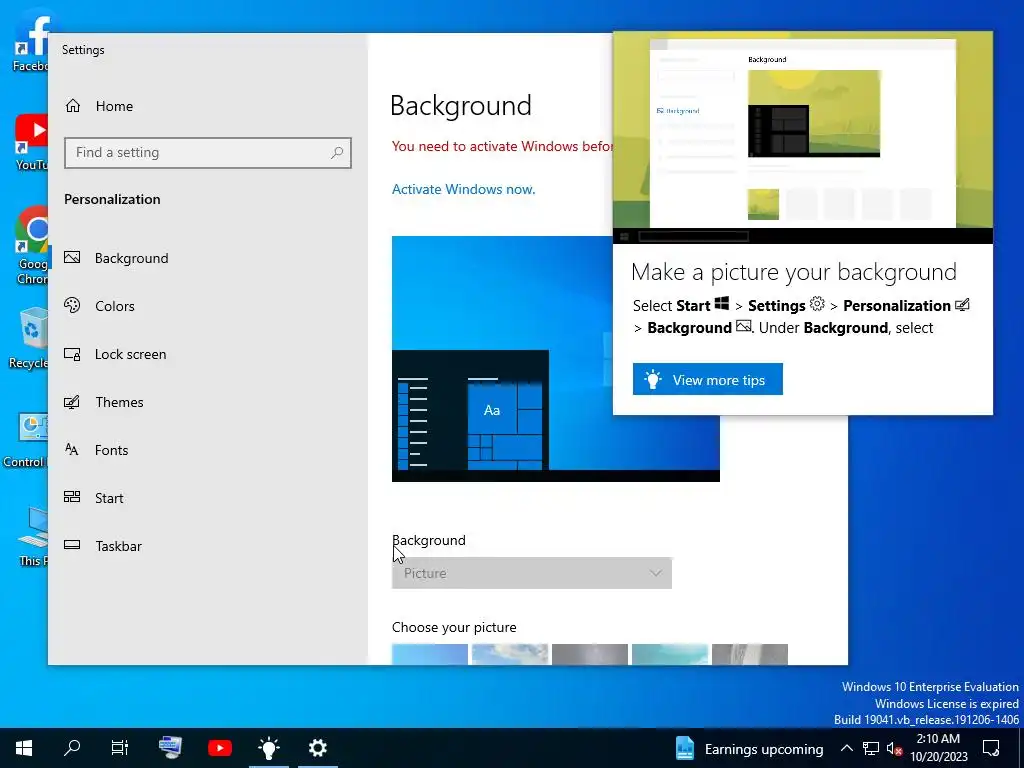Click the search magnifier in Find a setting
The width and height of the screenshot is (1024, 768).
click(337, 153)
